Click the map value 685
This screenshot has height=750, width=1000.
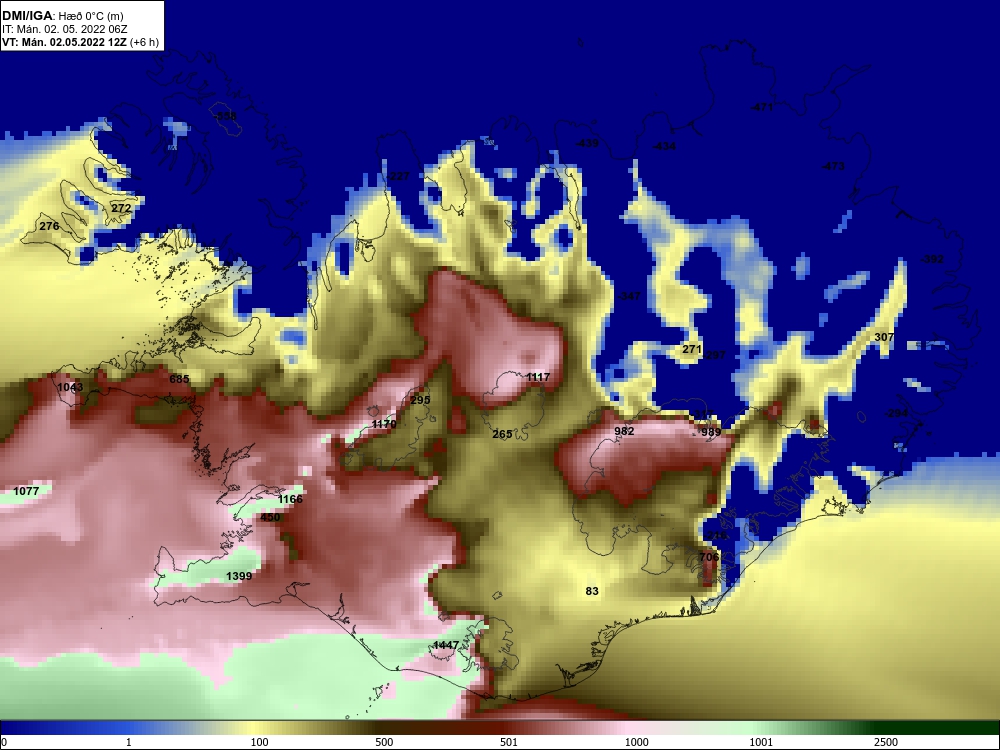pos(179,379)
